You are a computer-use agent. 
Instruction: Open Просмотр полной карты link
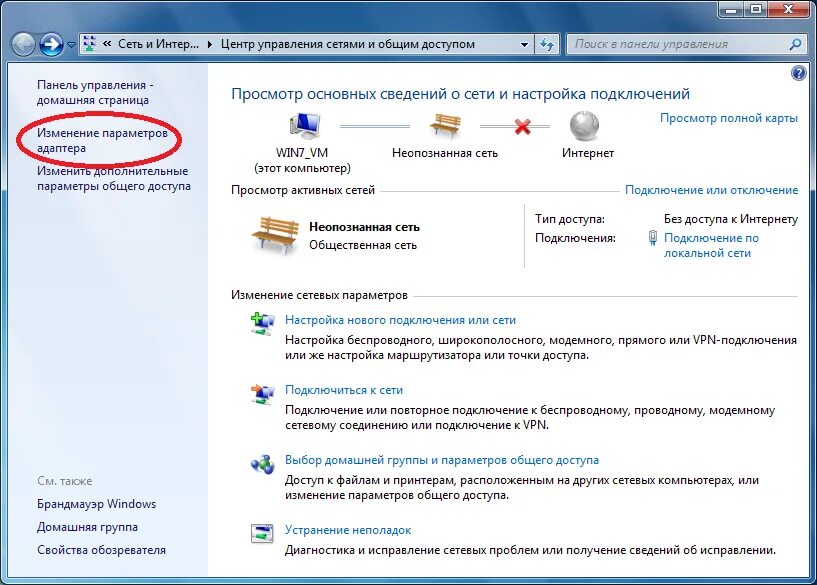(x=728, y=118)
